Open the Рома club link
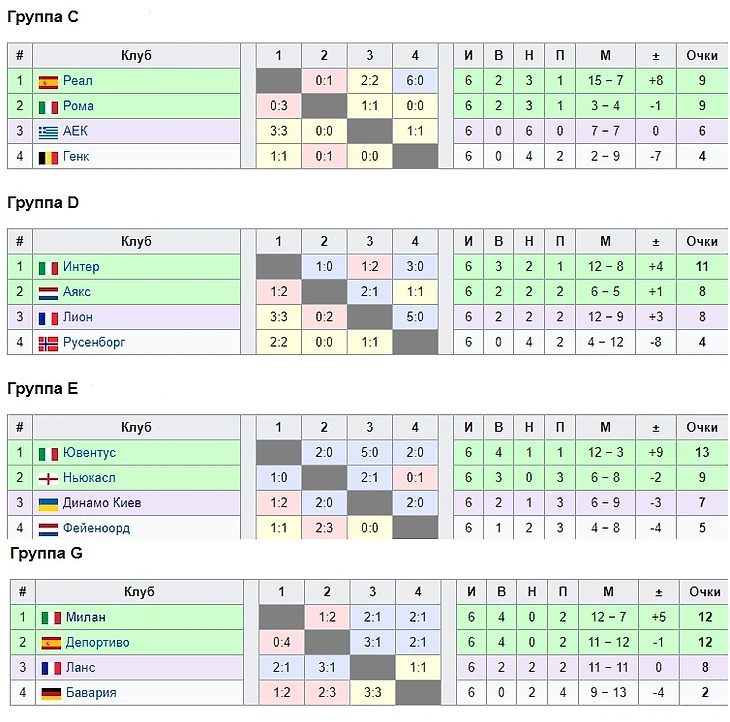Viewport: 730px width, 722px height. 78,106
